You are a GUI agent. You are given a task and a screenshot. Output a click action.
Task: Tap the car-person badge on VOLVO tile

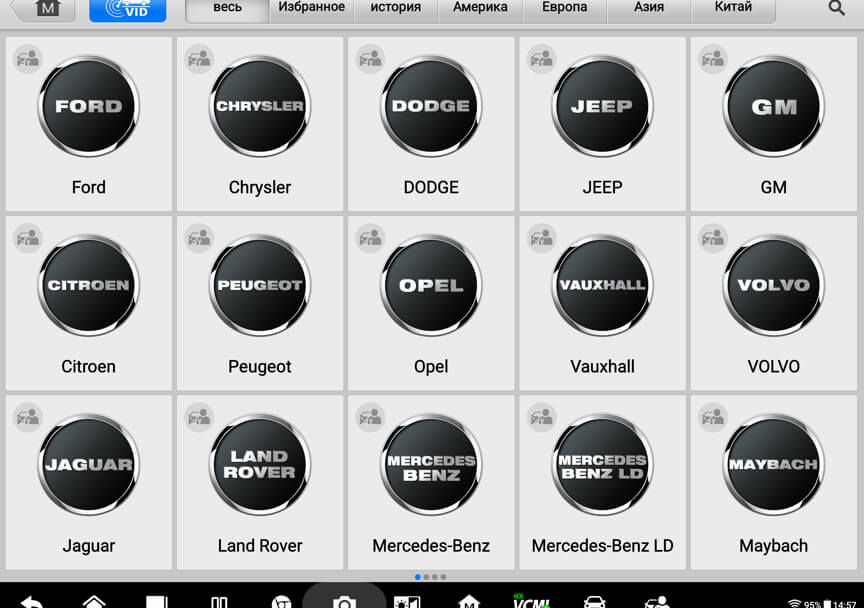pyautogui.click(x=713, y=238)
